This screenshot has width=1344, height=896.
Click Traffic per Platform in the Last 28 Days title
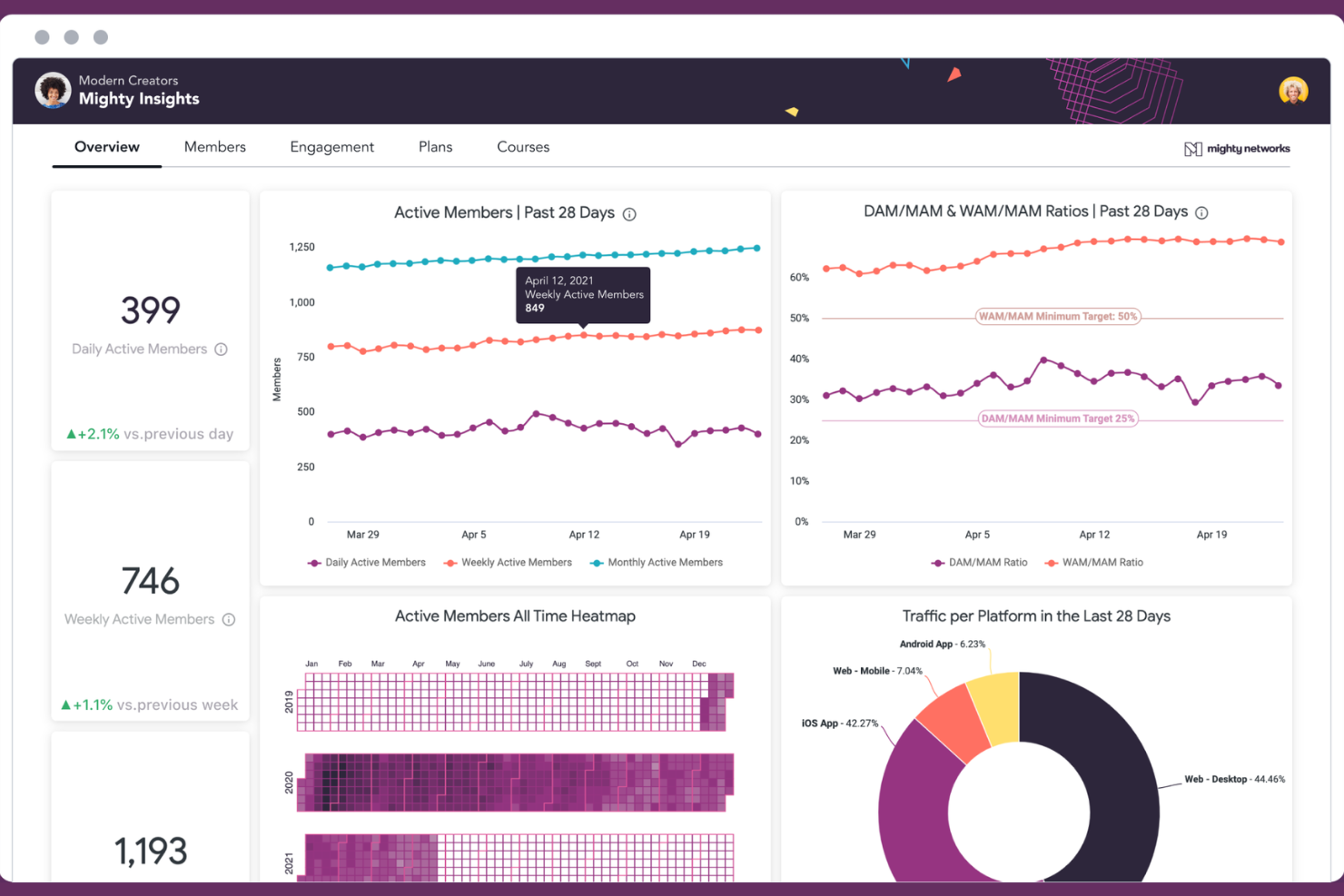pos(1036,616)
